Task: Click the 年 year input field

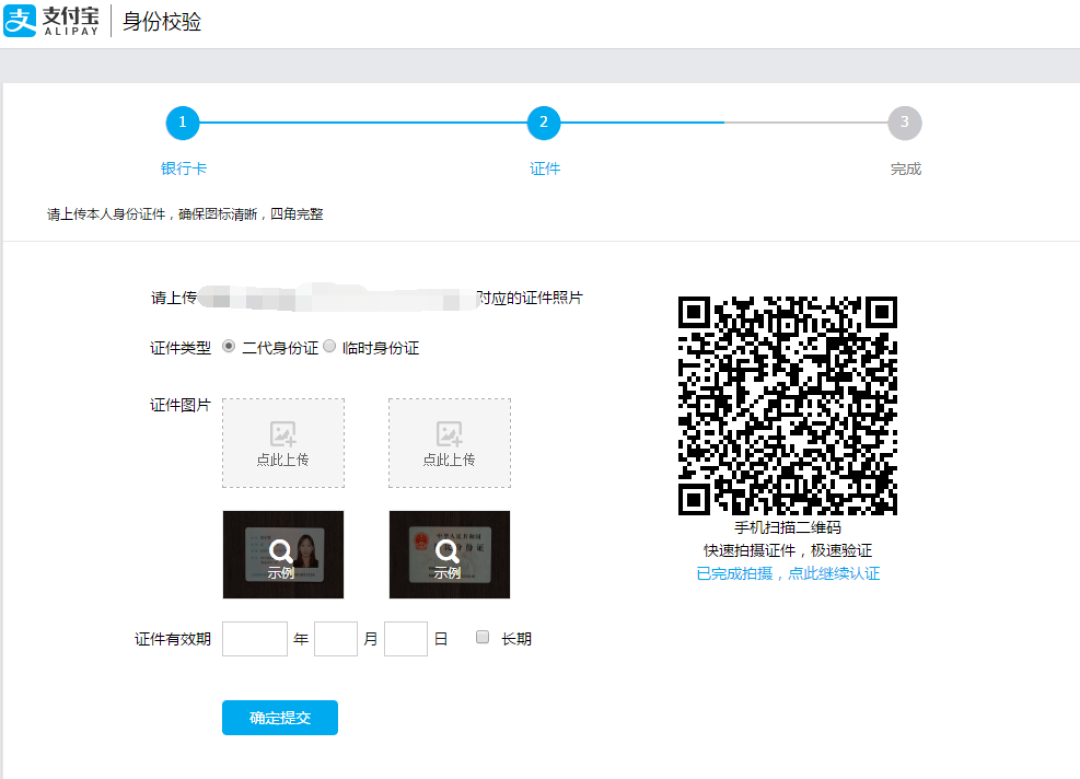Action: [255, 638]
